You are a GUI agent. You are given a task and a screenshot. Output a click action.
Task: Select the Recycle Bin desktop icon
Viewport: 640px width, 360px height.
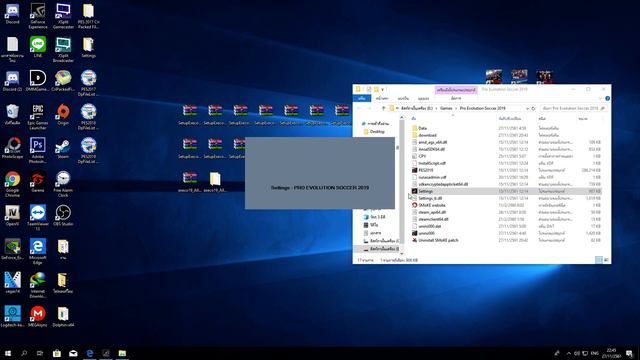(12, 114)
